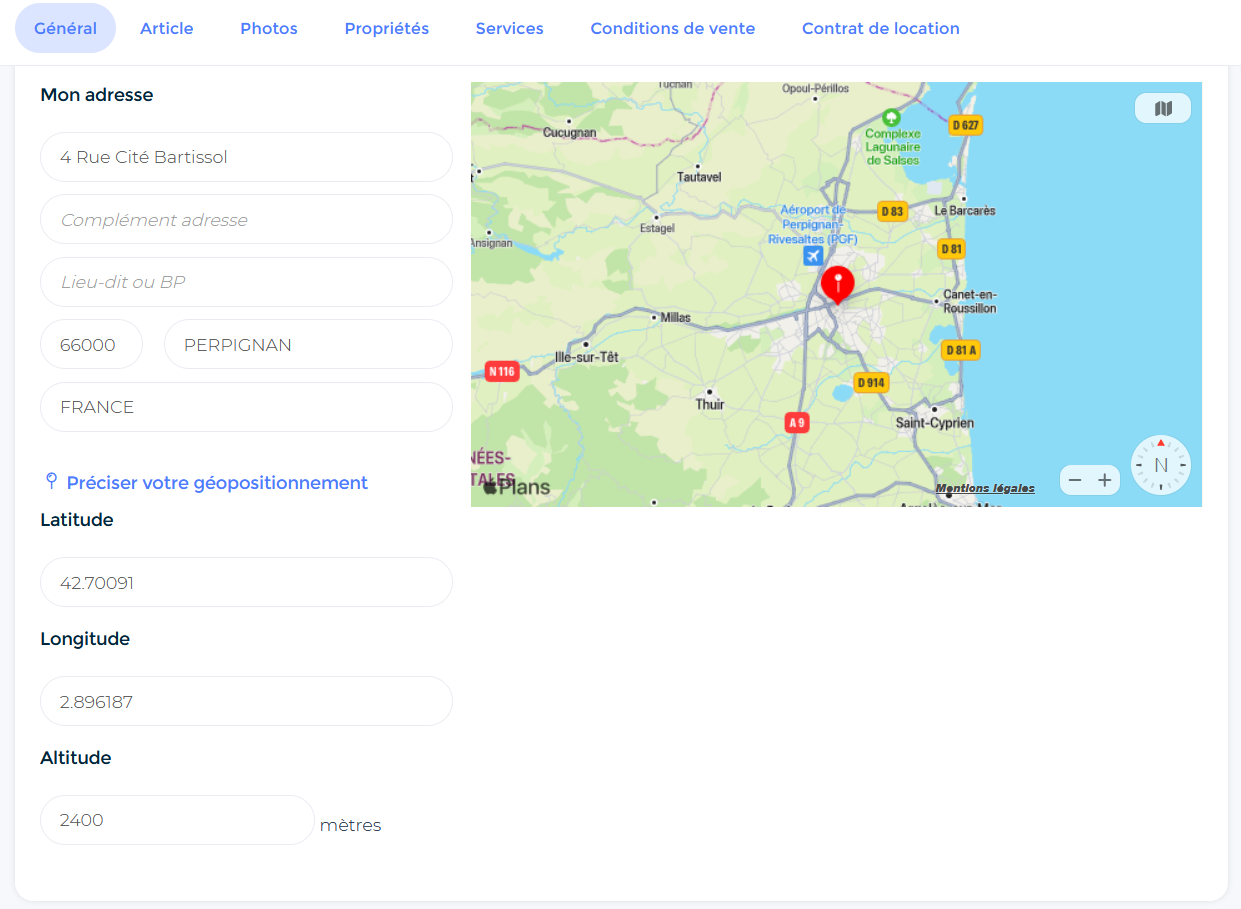Click the Tautavel map label
The image size is (1241, 909).
click(699, 176)
